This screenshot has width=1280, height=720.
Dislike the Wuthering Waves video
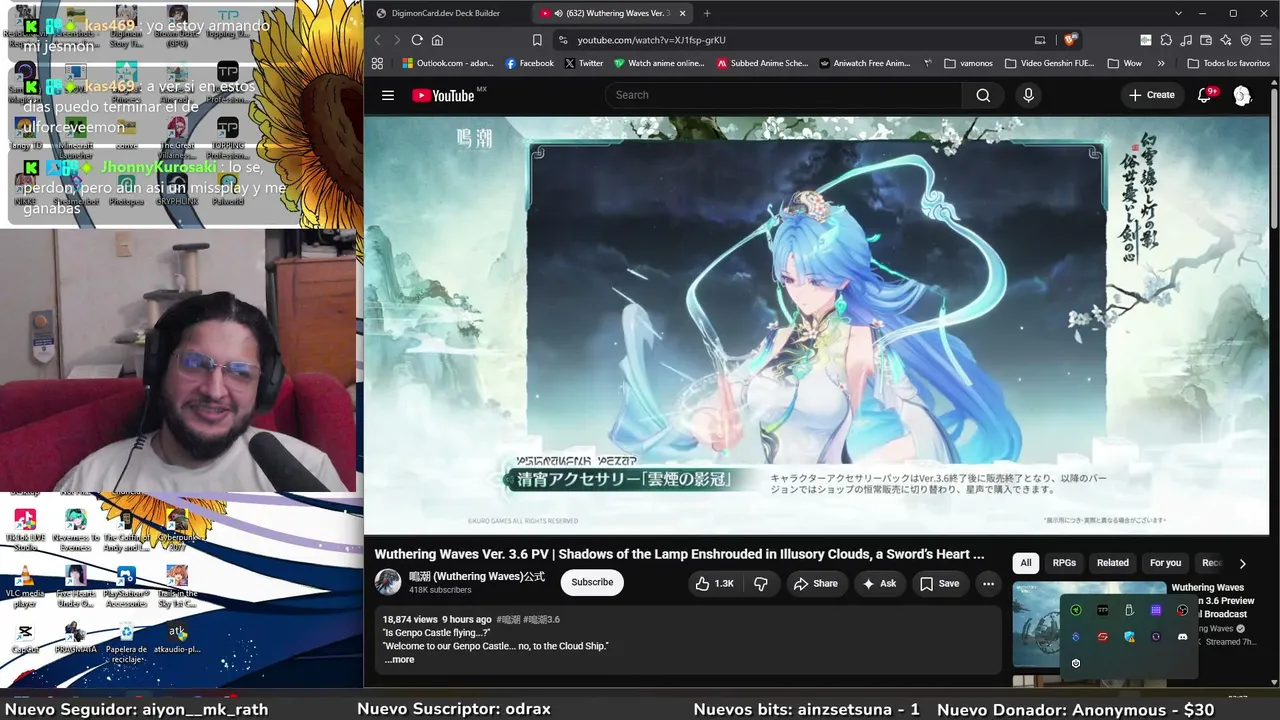(x=761, y=583)
